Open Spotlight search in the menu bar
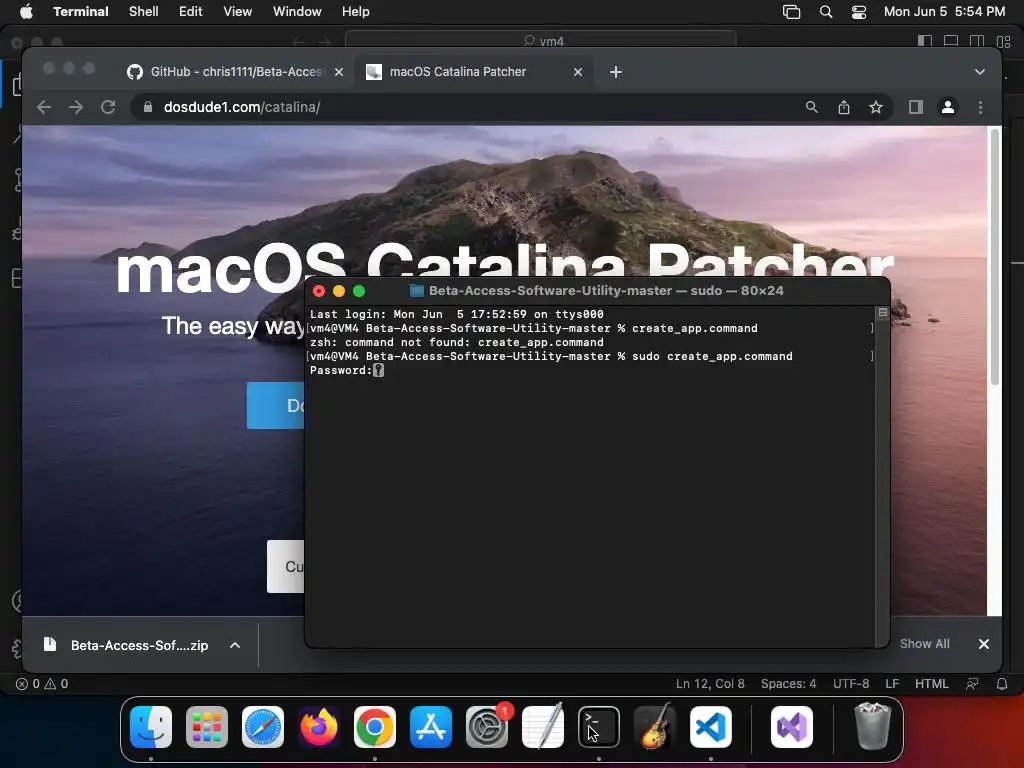Image resolution: width=1024 pixels, height=768 pixels. 825,12
